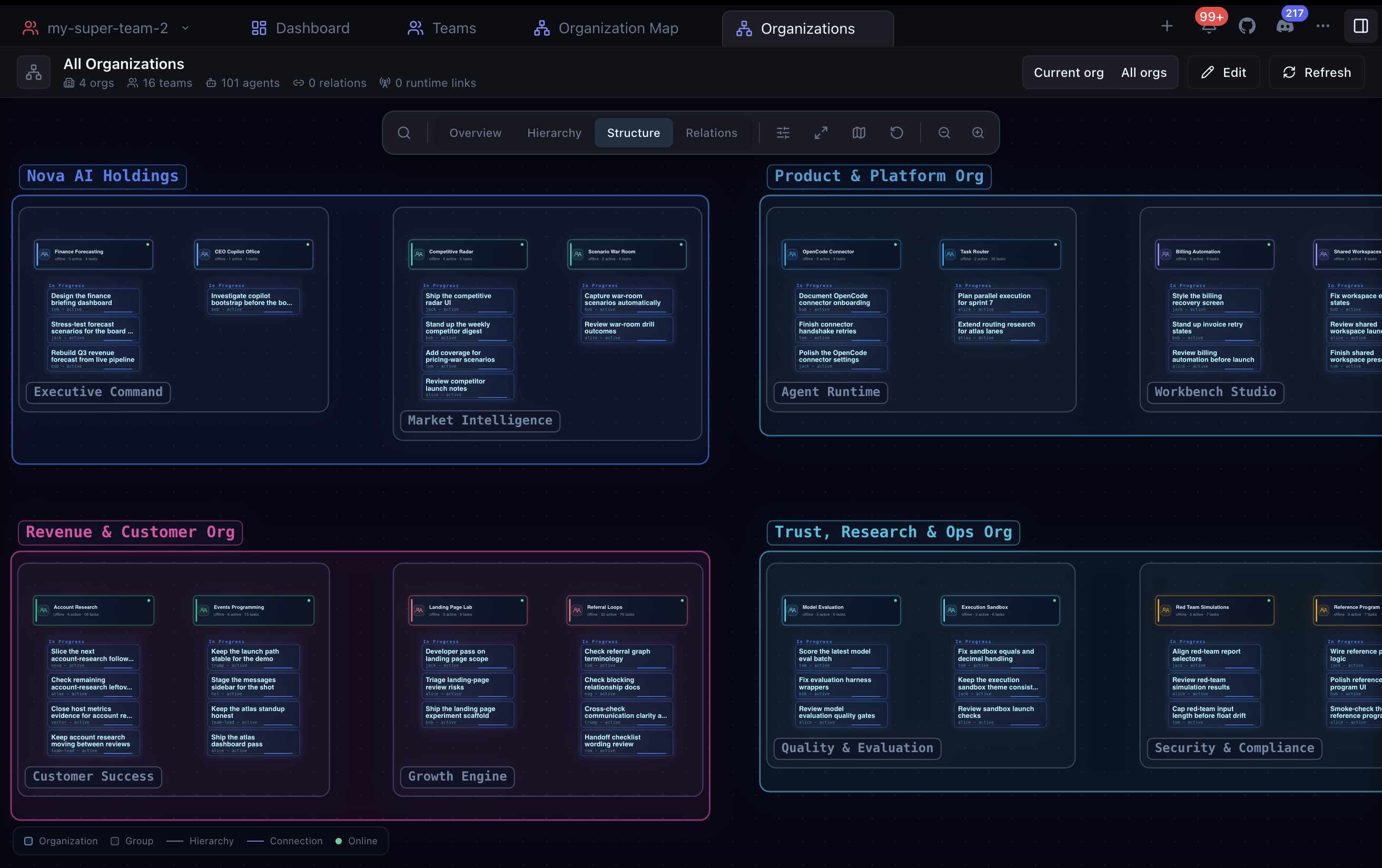Select the Structure view
This screenshot has height=868, width=1382.
point(634,133)
